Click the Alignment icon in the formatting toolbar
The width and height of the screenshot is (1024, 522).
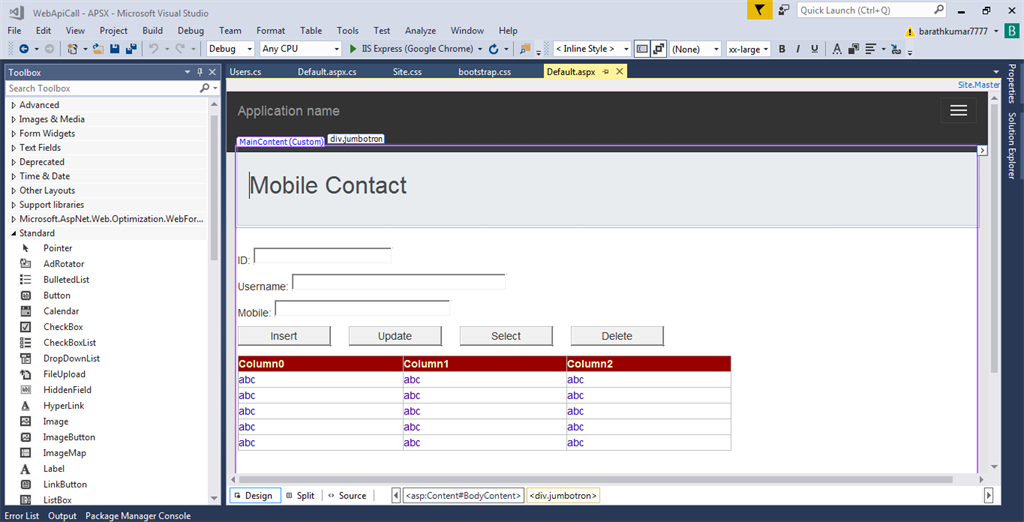point(871,49)
